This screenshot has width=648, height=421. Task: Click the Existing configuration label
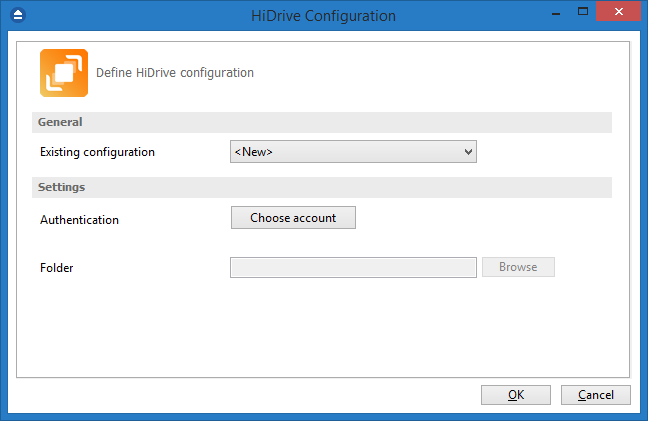[98, 152]
